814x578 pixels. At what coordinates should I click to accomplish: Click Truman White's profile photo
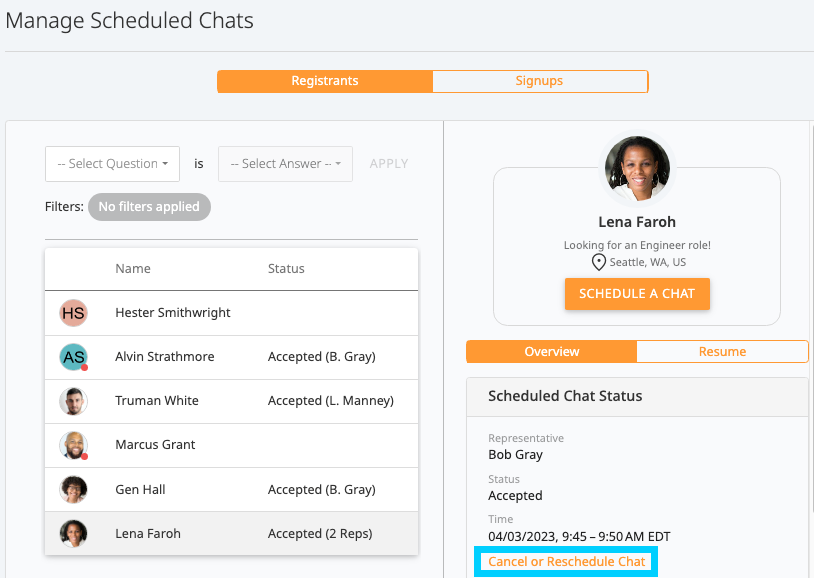click(x=73, y=401)
